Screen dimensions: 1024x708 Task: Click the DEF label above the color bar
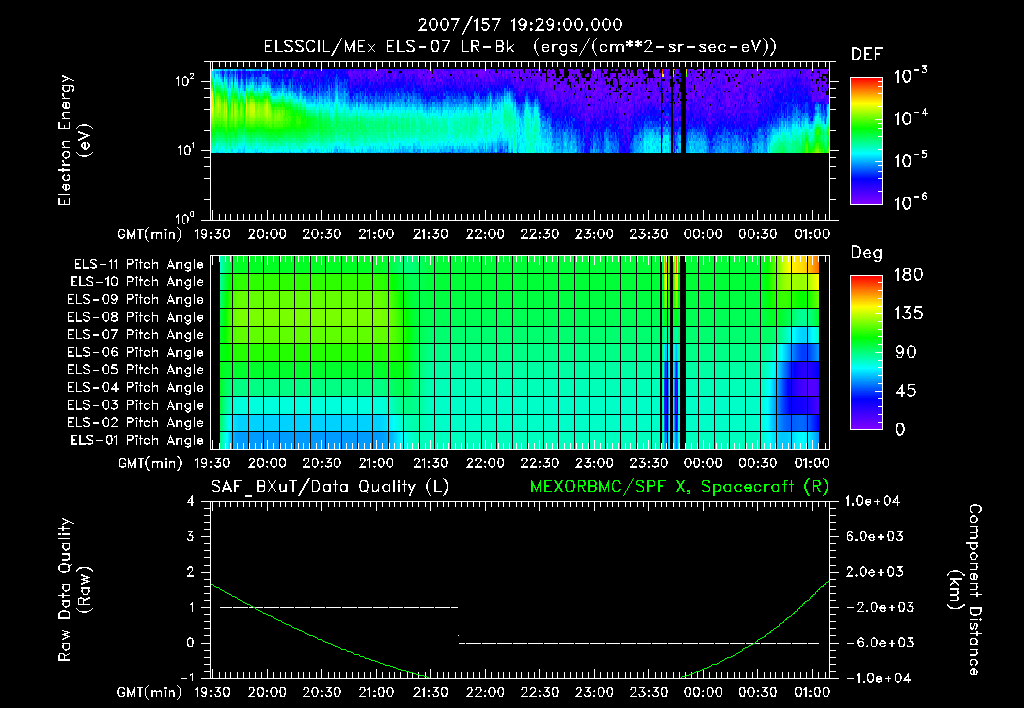click(x=867, y=54)
